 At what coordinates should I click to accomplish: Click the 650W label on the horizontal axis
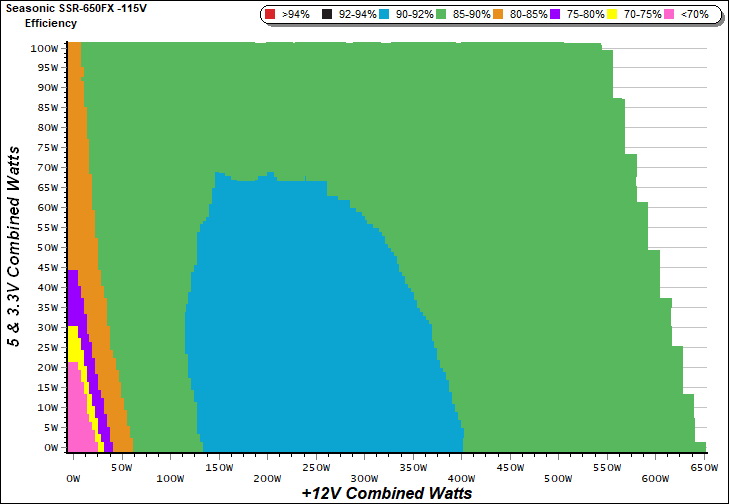pyautogui.click(x=704, y=468)
